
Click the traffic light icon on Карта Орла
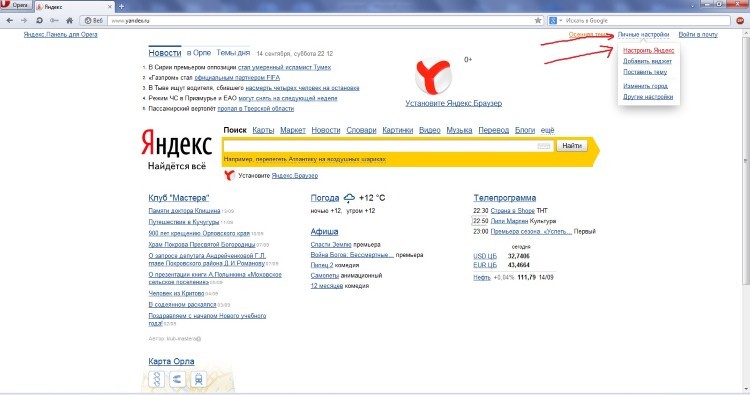(157, 379)
